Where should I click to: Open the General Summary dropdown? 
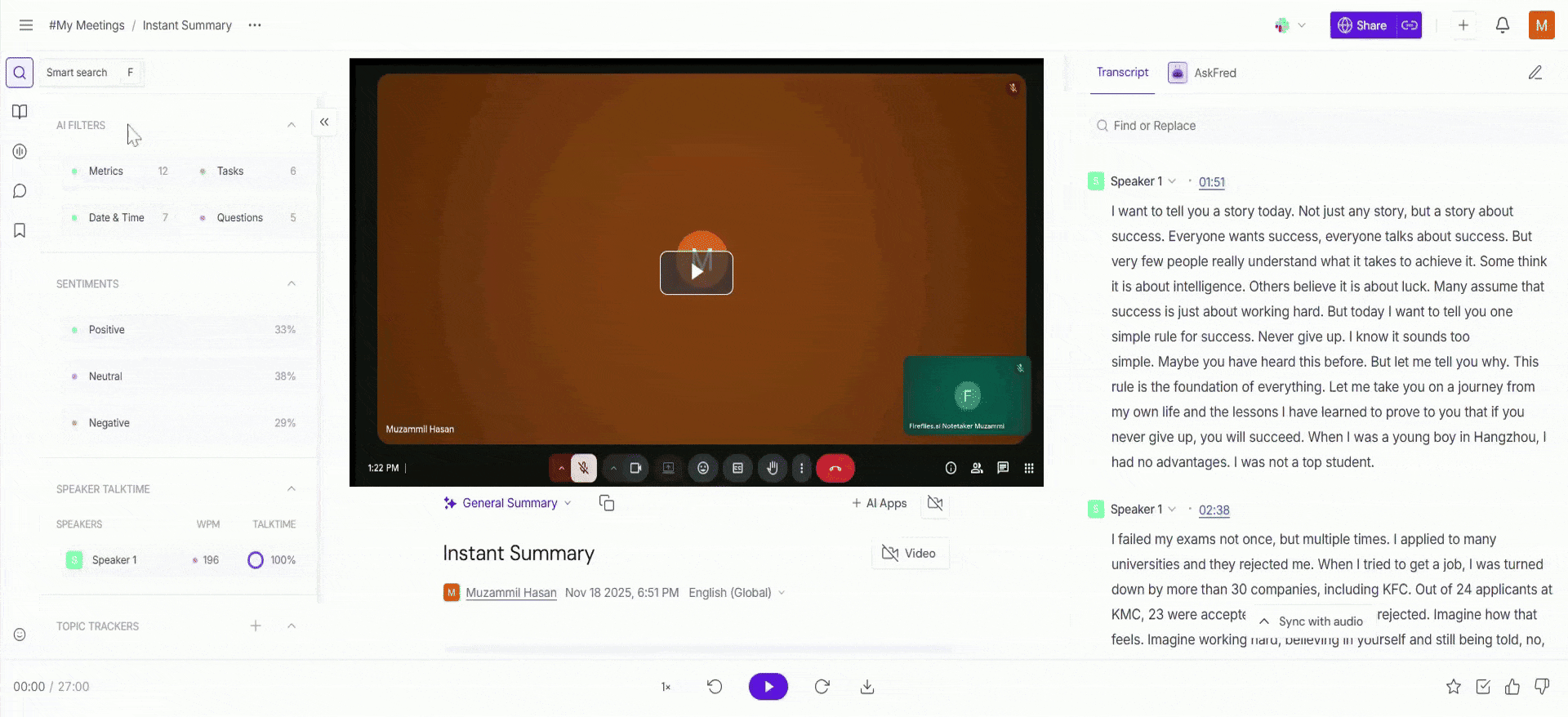click(x=507, y=503)
